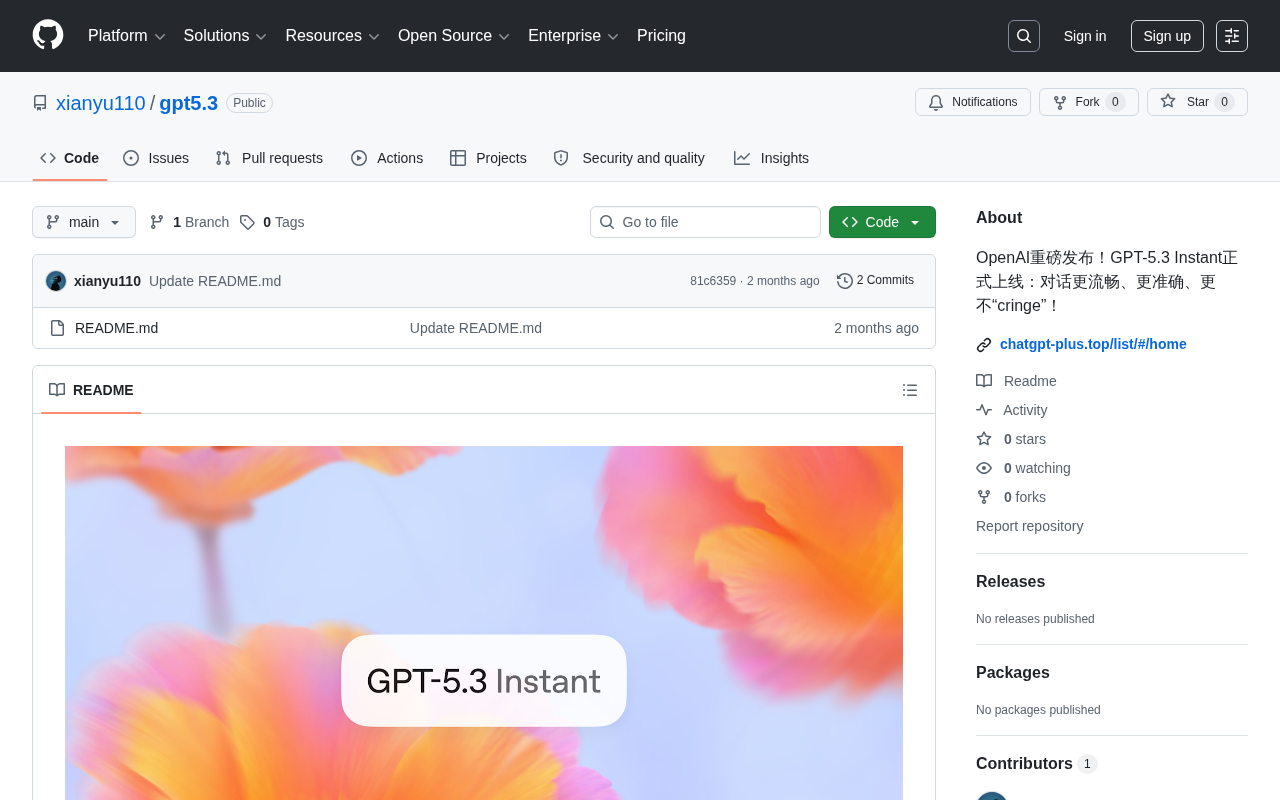Click the branch icon beside 1 Branch
Screen dimensions: 1280x800
coord(157,222)
